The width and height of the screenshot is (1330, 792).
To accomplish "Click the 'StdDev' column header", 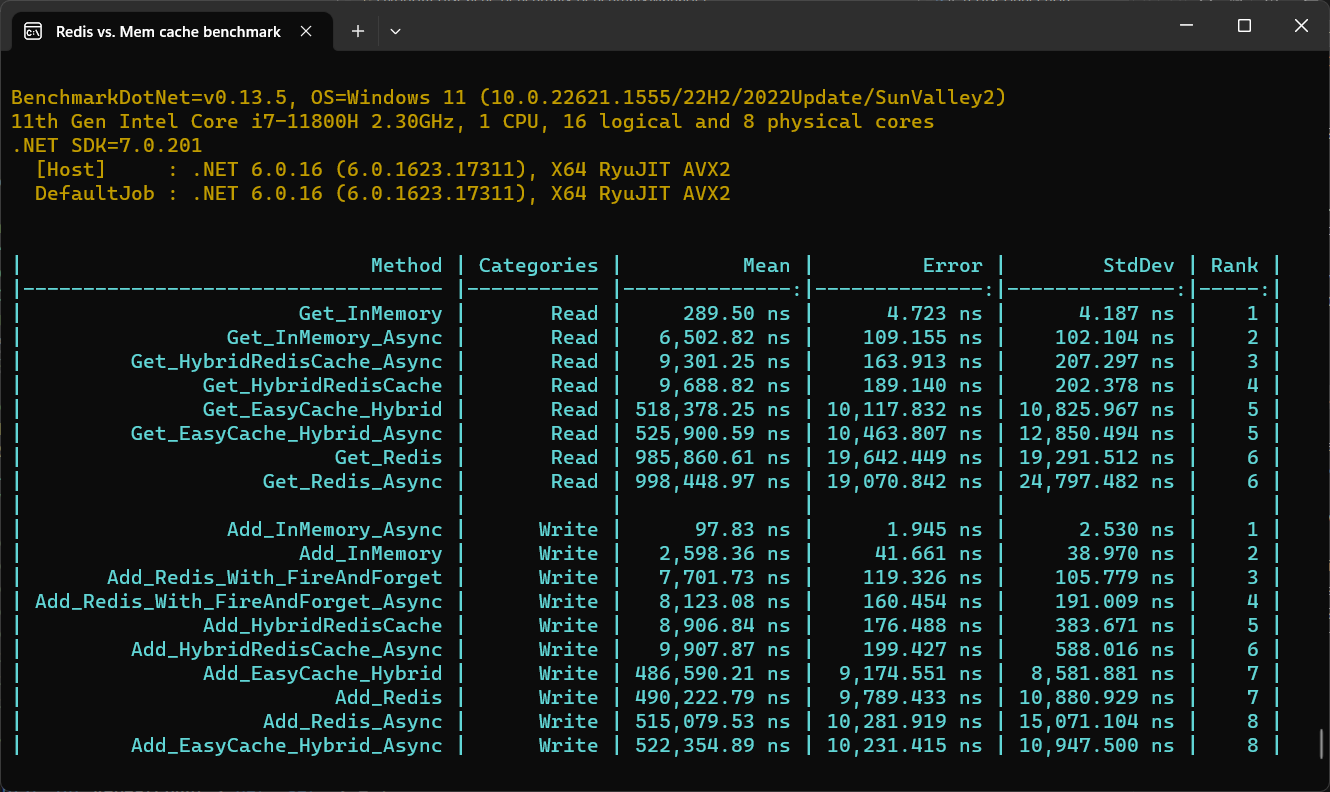I will coord(1138,265).
